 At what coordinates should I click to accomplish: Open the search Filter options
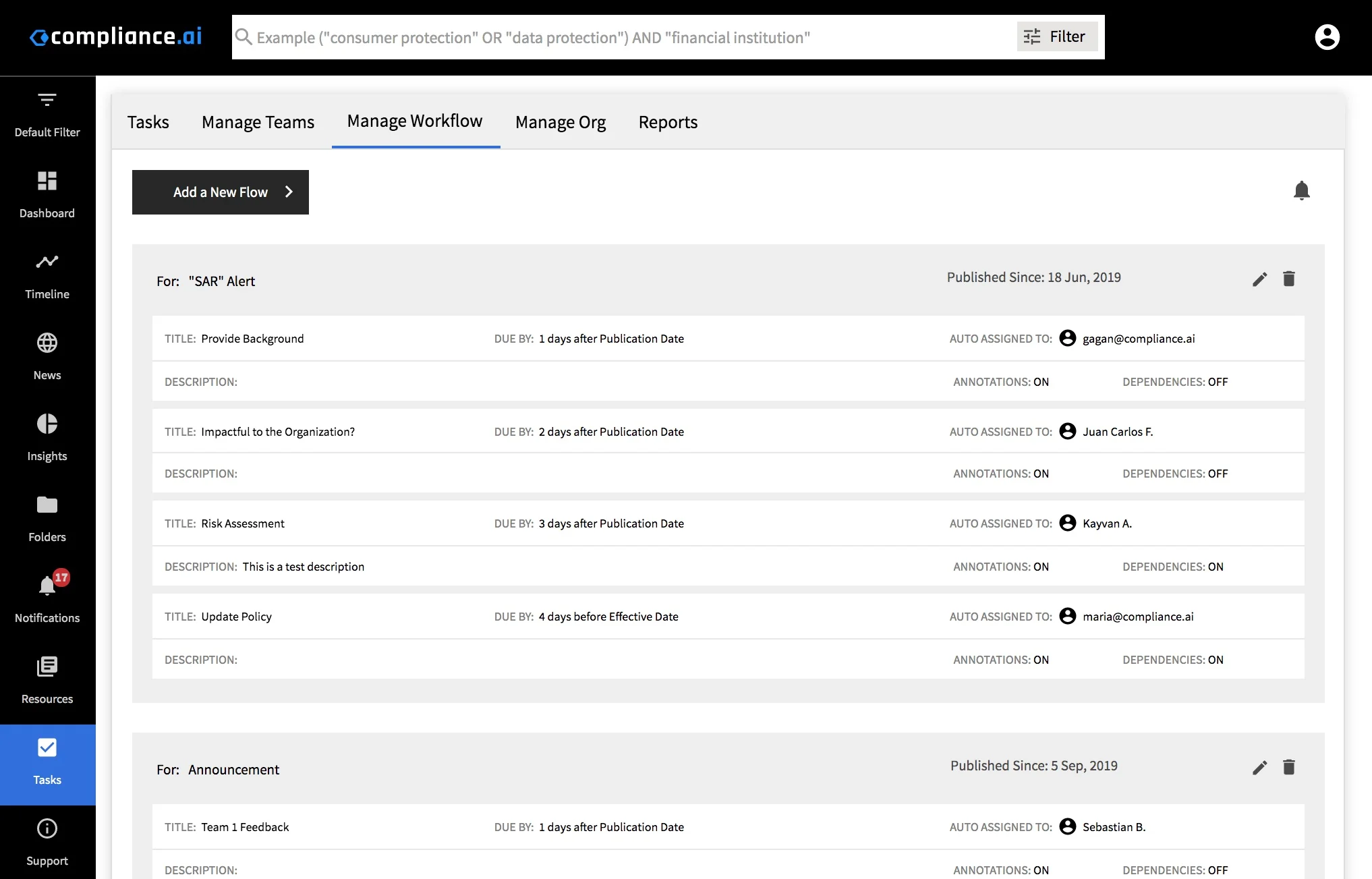point(1056,36)
